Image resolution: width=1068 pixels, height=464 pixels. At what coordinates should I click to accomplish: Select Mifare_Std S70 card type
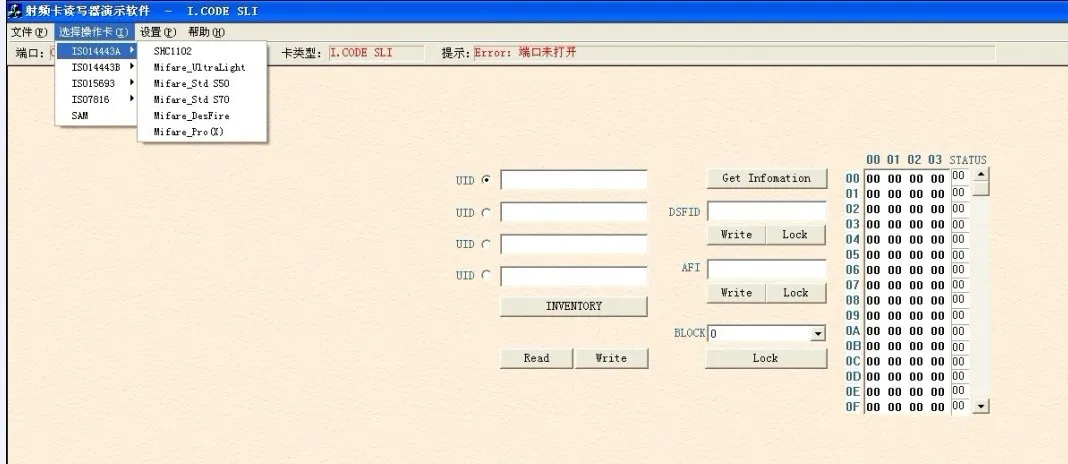pos(202,99)
